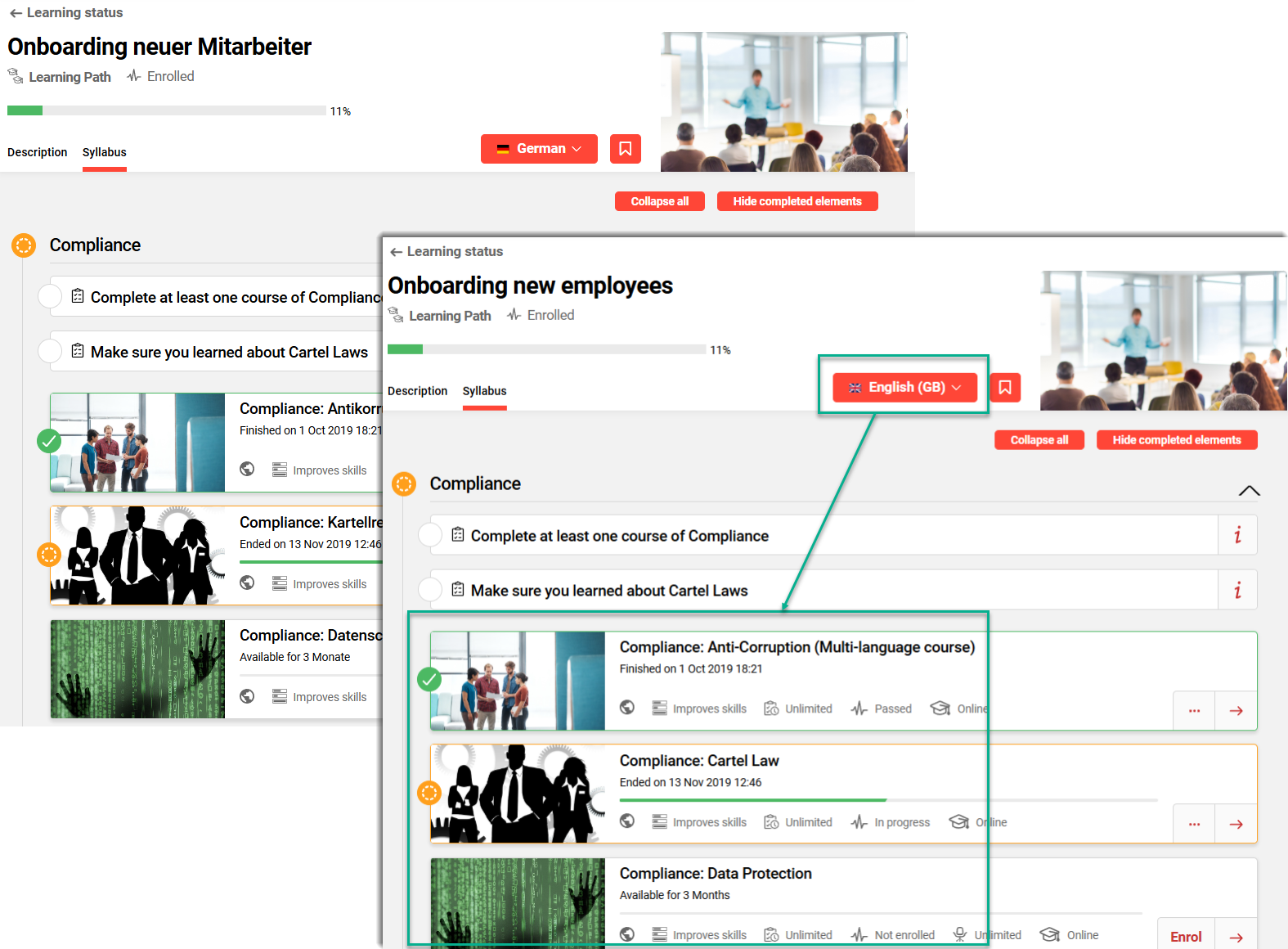This screenshot has width=1288, height=949.
Task: Toggle circle for Cartel Laws task in German view
Action: (x=50, y=351)
